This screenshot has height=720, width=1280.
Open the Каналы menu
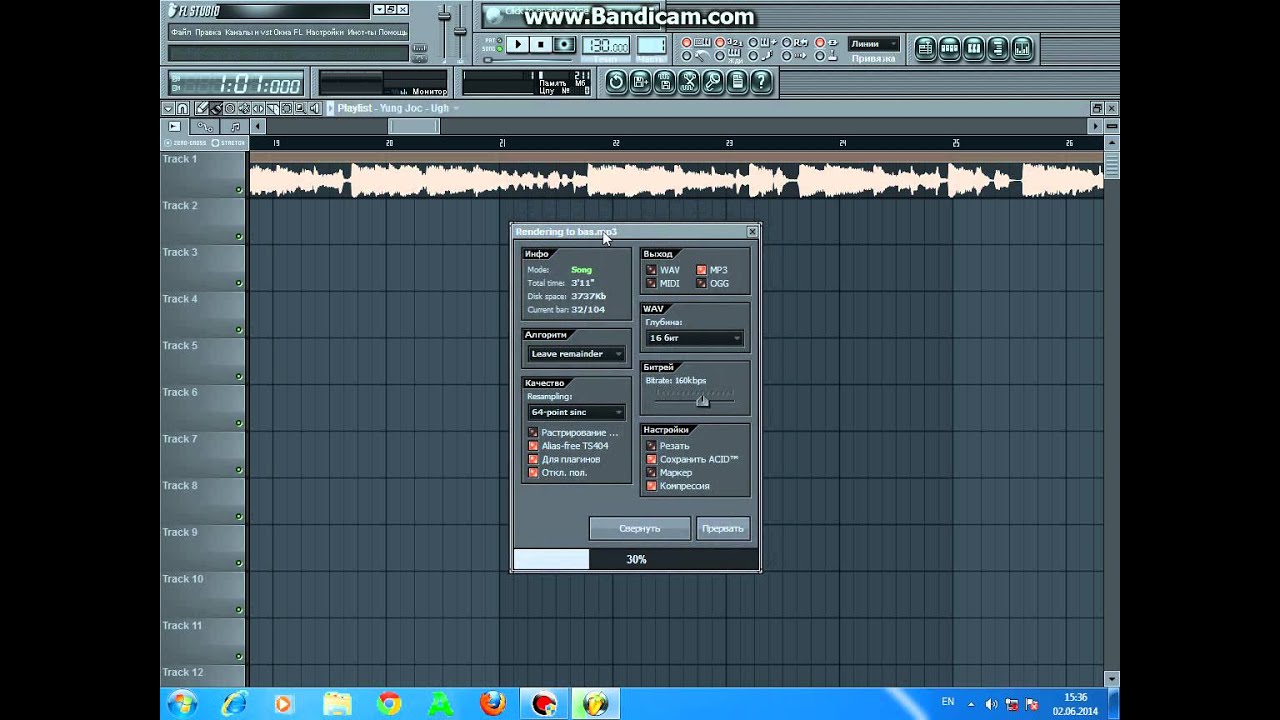tap(239, 32)
